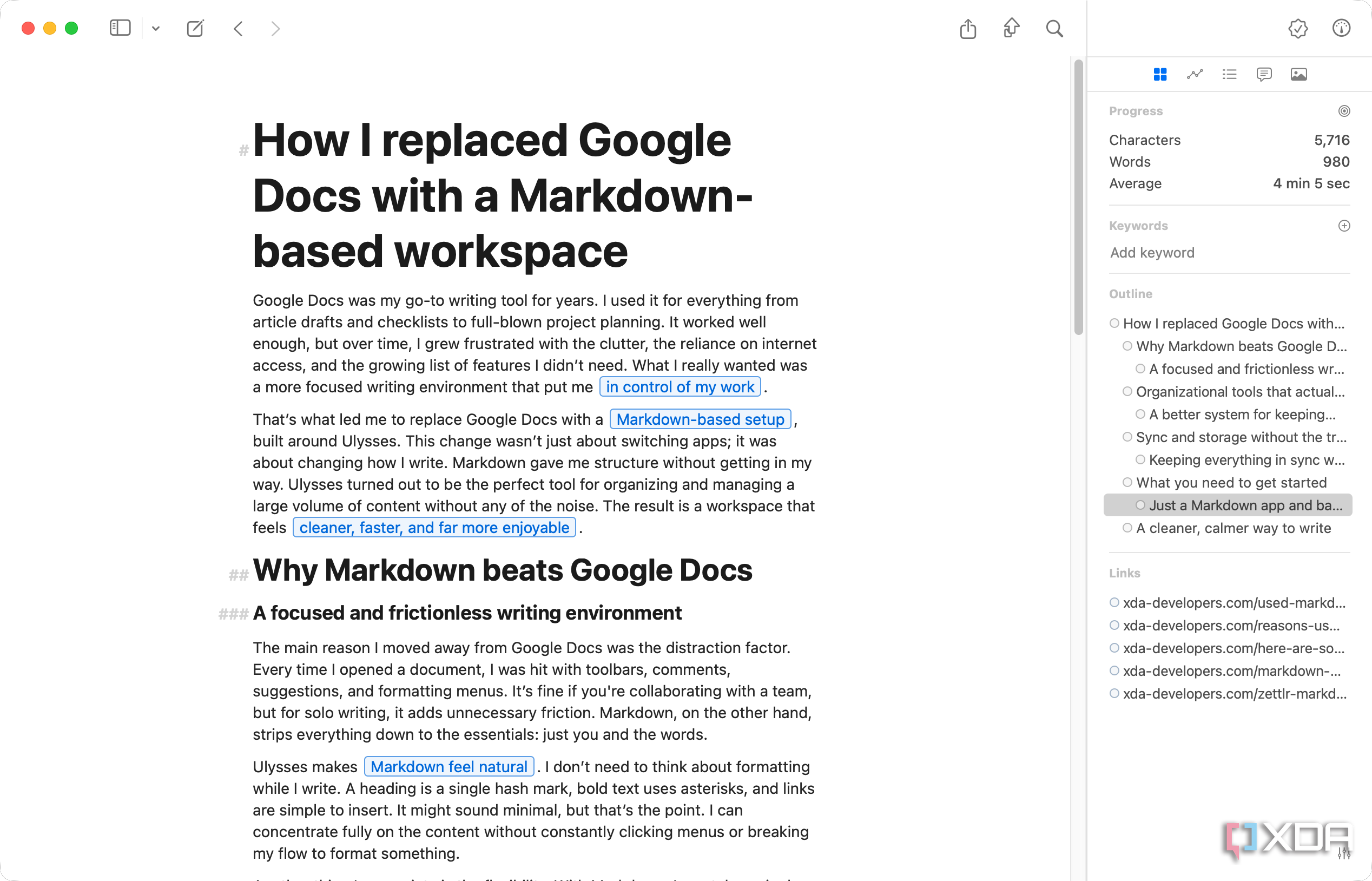The width and height of the screenshot is (1372, 881).
Task: Toggle the dashboard info icon
Action: (x=1341, y=28)
